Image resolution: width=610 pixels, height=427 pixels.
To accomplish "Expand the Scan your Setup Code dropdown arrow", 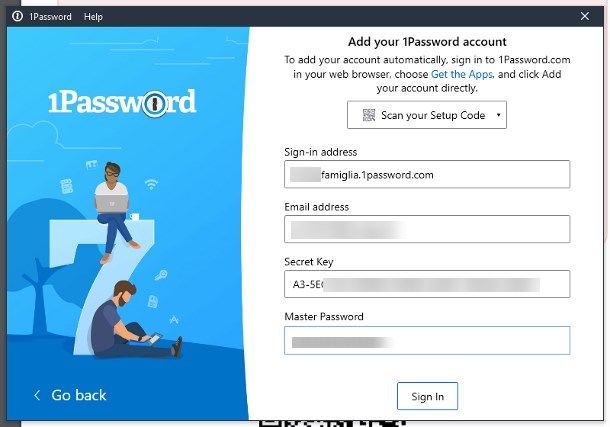I will click(498, 115).
